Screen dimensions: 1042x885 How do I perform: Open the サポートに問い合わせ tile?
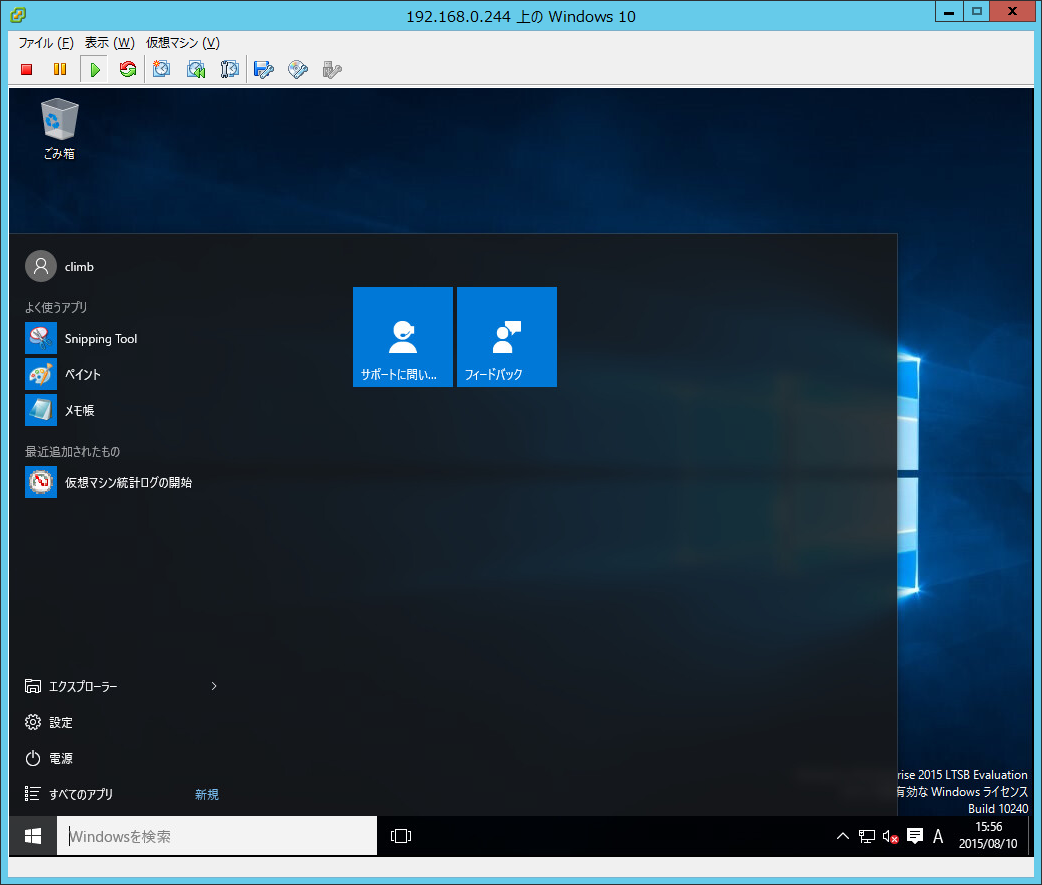(403, 337)
